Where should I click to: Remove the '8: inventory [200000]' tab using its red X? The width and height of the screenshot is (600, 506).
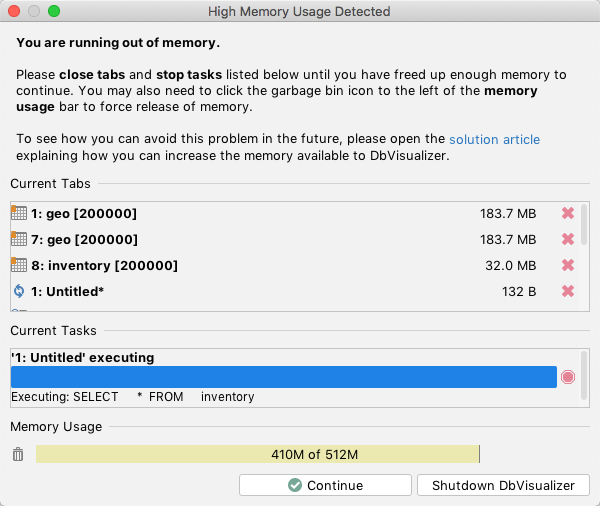point(568,265)
